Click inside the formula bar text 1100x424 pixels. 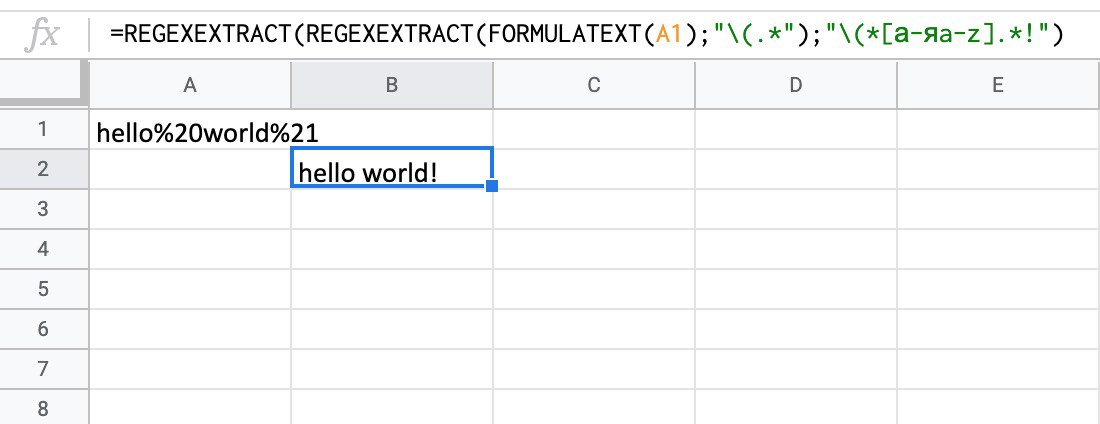click(586, 33)
